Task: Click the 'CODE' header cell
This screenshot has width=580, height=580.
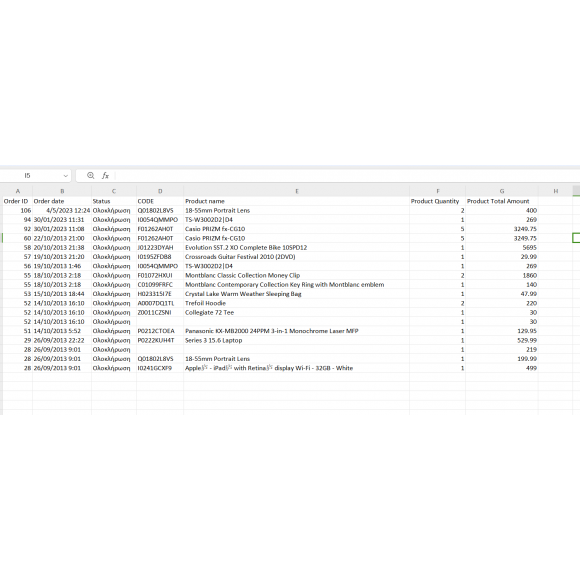Action: (160, 201)
